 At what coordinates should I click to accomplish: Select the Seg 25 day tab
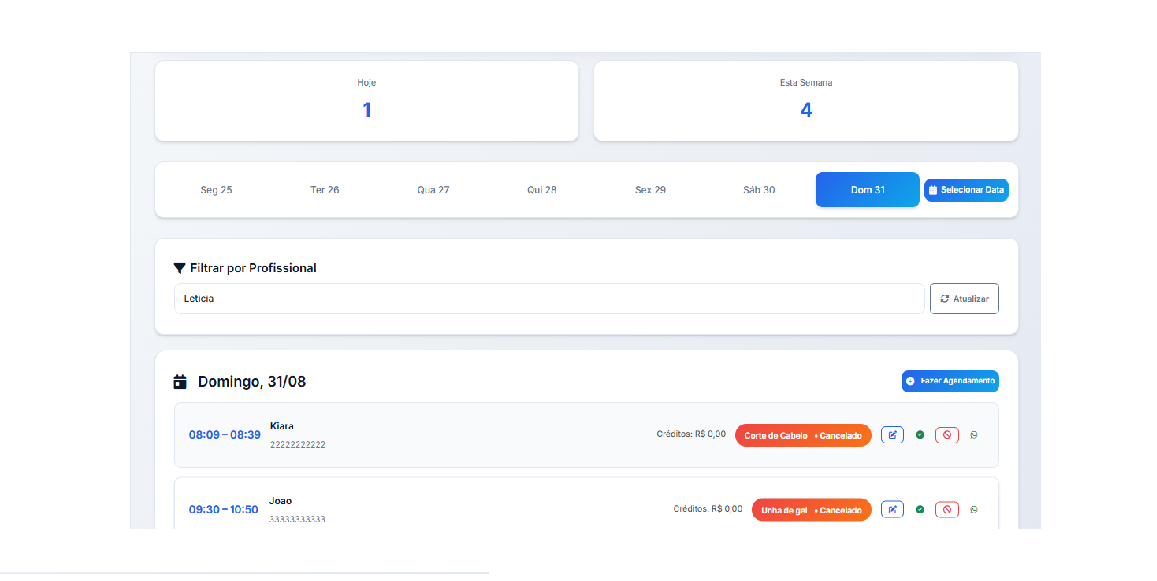pyautogui.click(x=216, y=190)
